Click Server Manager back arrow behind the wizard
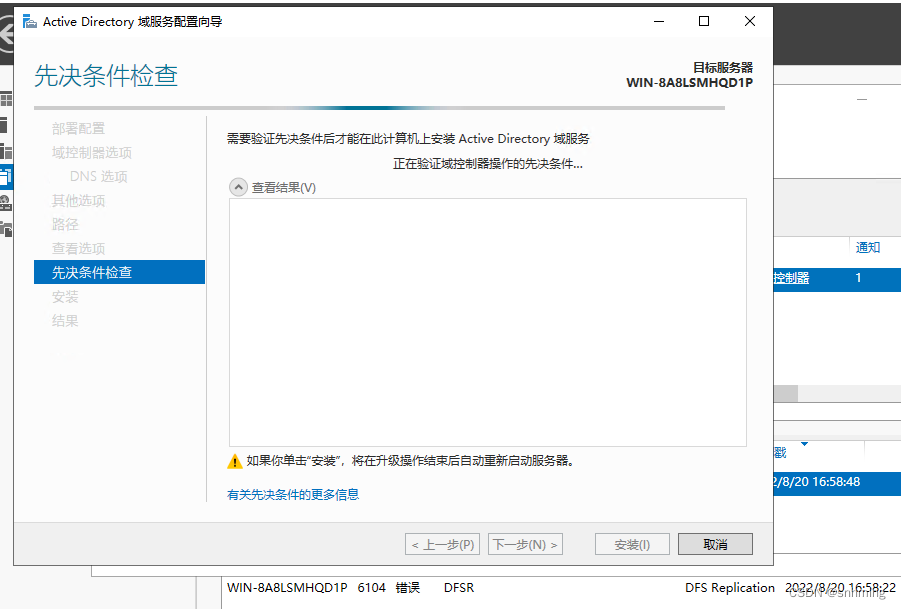Viewport: 901px width, 609px height. click(6, 36)
